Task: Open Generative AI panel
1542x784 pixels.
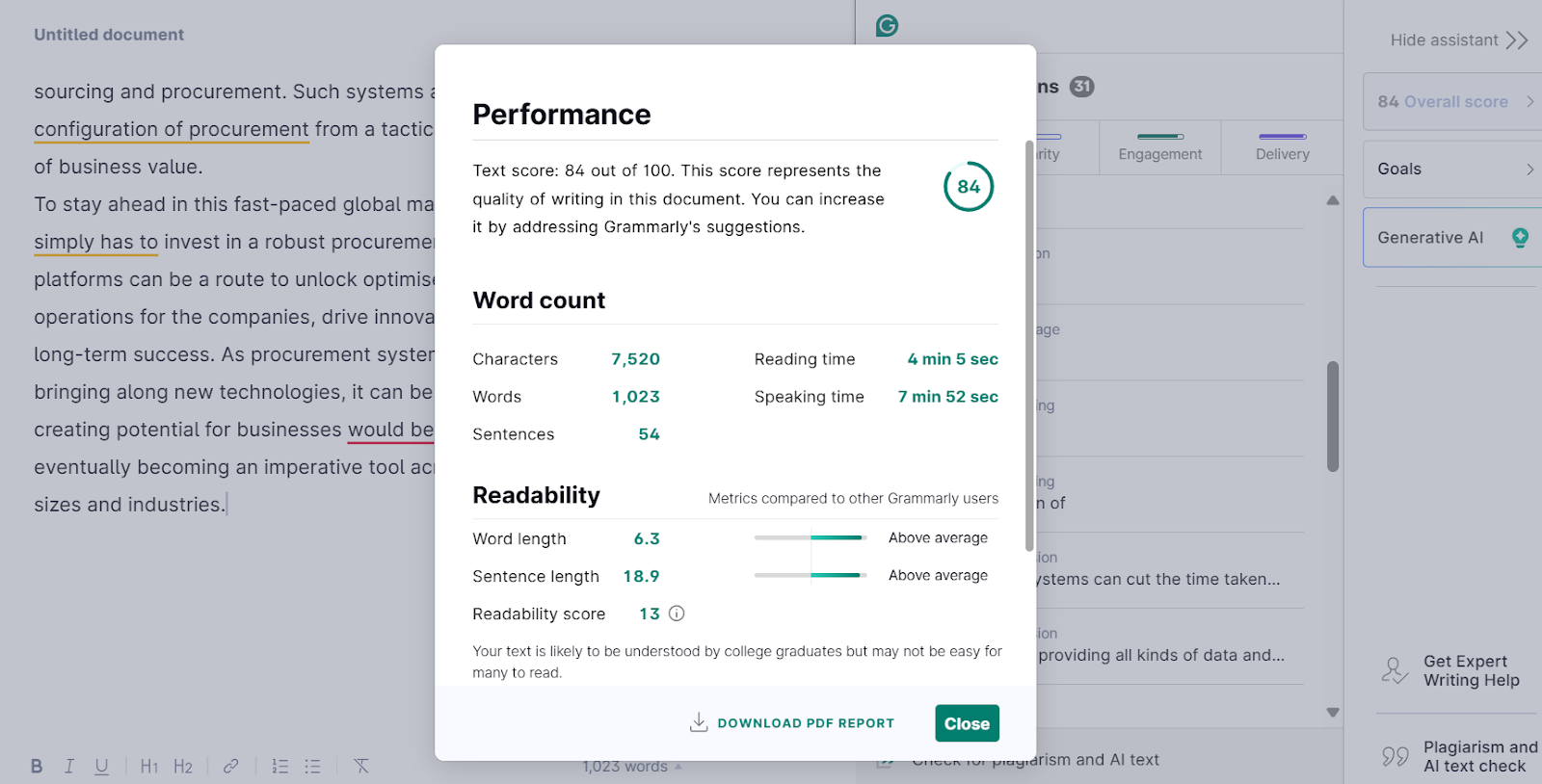Action: point(1452,237)
